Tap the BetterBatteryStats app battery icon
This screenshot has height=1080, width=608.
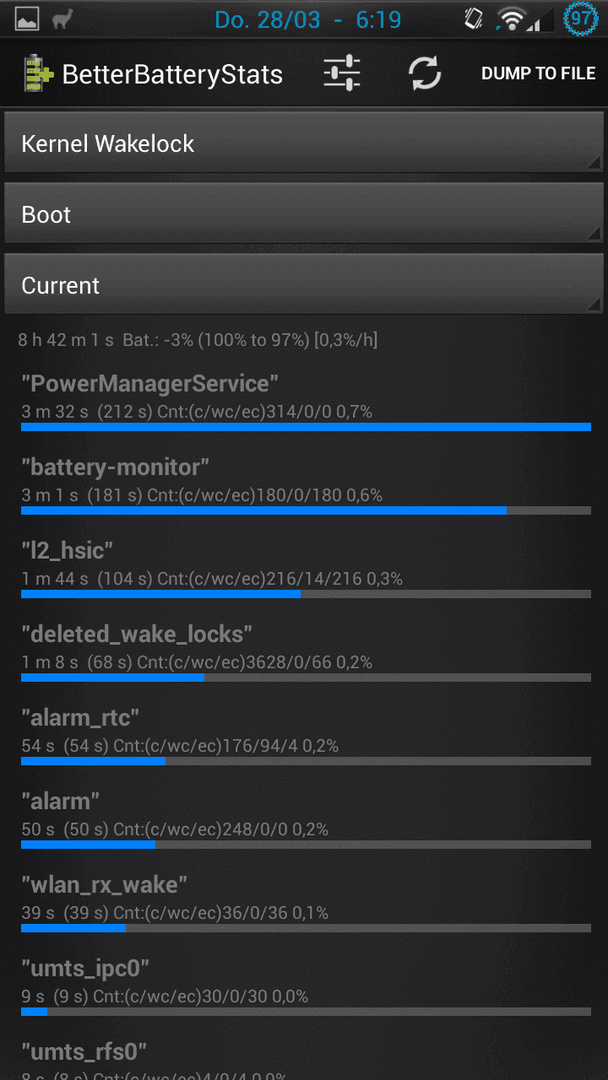point(37,74)
